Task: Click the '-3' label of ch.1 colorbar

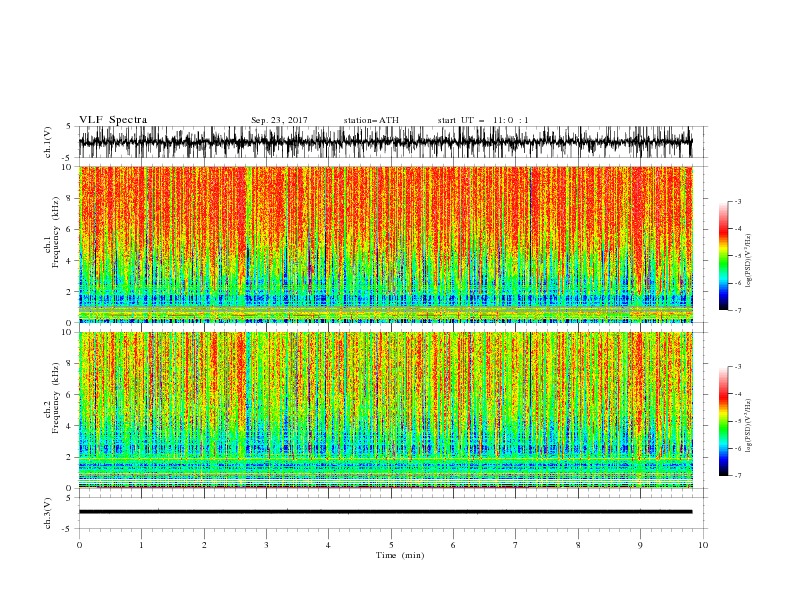Action: [737, 201]
